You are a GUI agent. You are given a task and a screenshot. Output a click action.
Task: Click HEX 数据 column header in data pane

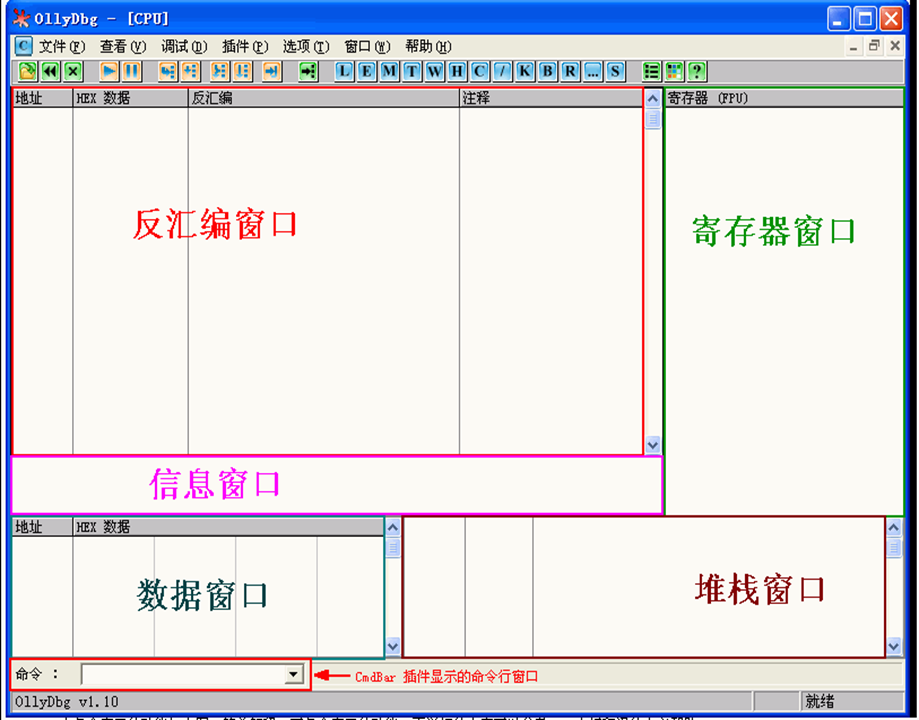(229, 527)
